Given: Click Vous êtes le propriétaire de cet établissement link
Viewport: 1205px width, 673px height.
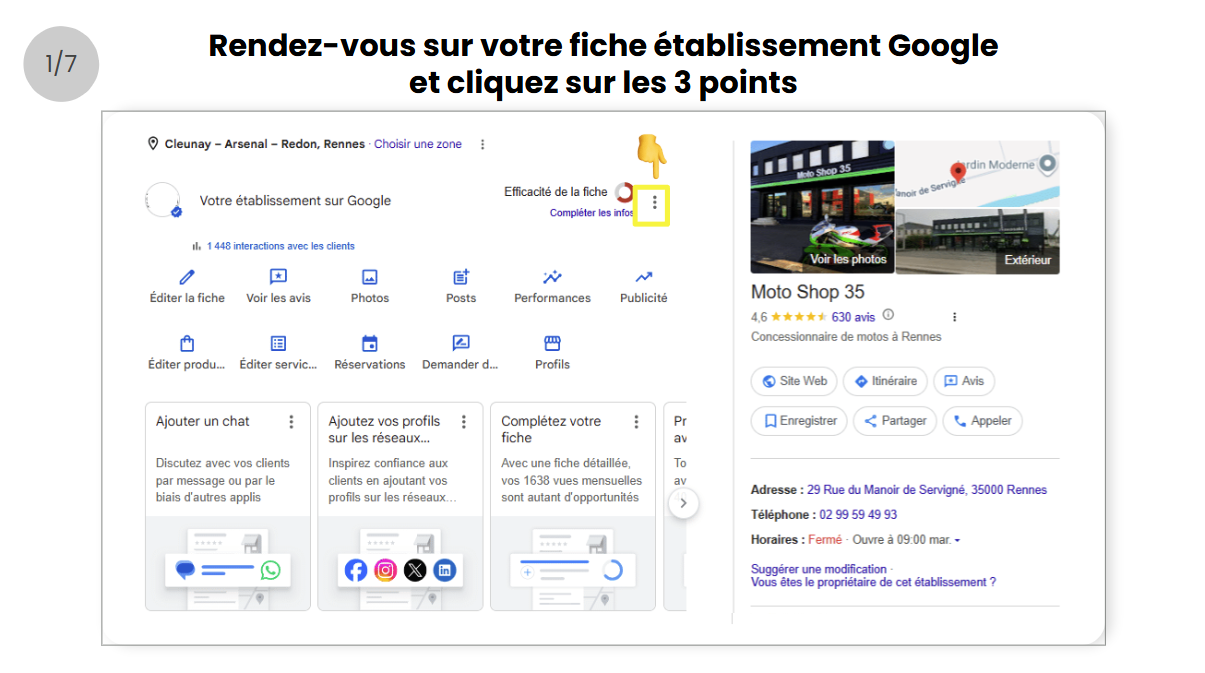Looking at the screenshot, I should (x=873, y=582).
